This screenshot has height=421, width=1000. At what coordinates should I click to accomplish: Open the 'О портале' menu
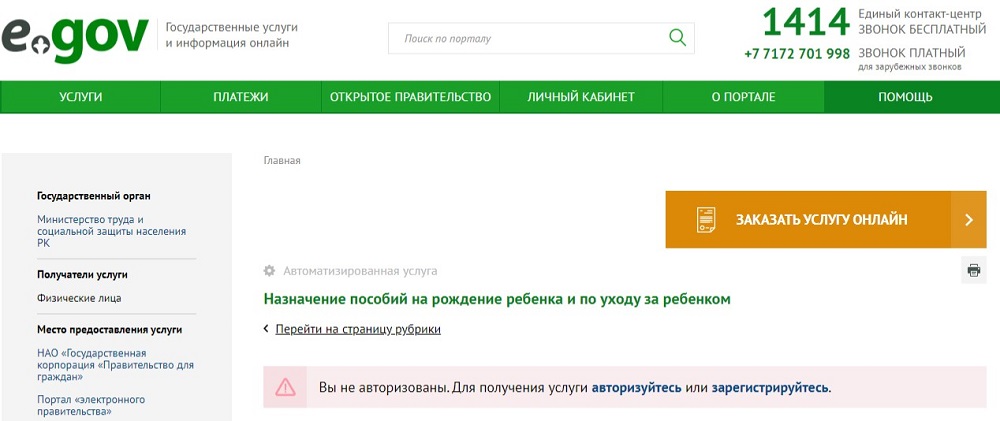point(743,97)
